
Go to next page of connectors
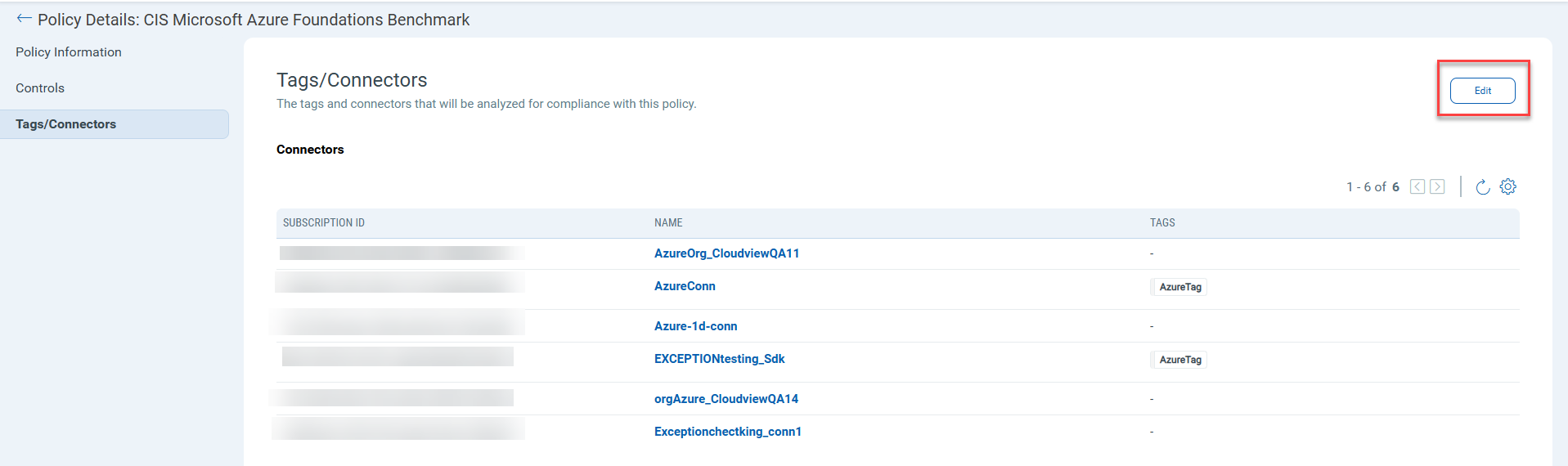[1437, 186]
